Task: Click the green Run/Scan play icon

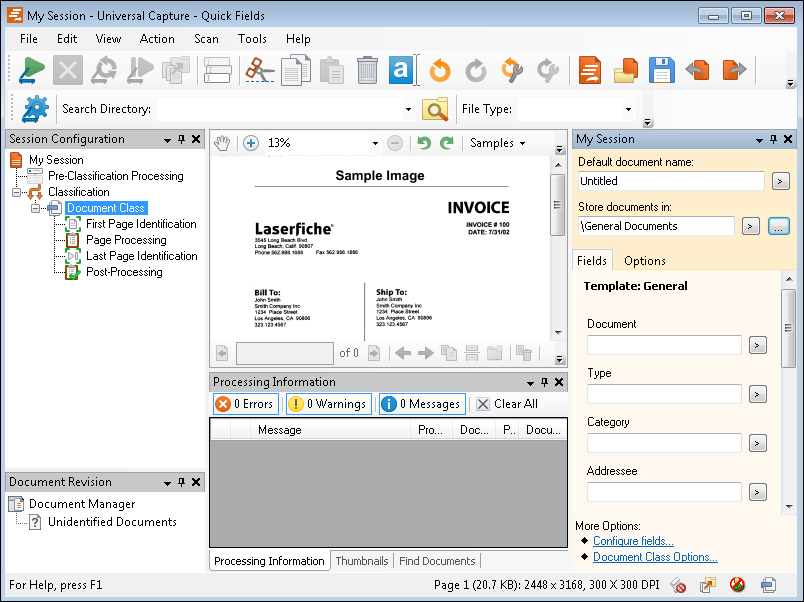Action: (32, 70)
